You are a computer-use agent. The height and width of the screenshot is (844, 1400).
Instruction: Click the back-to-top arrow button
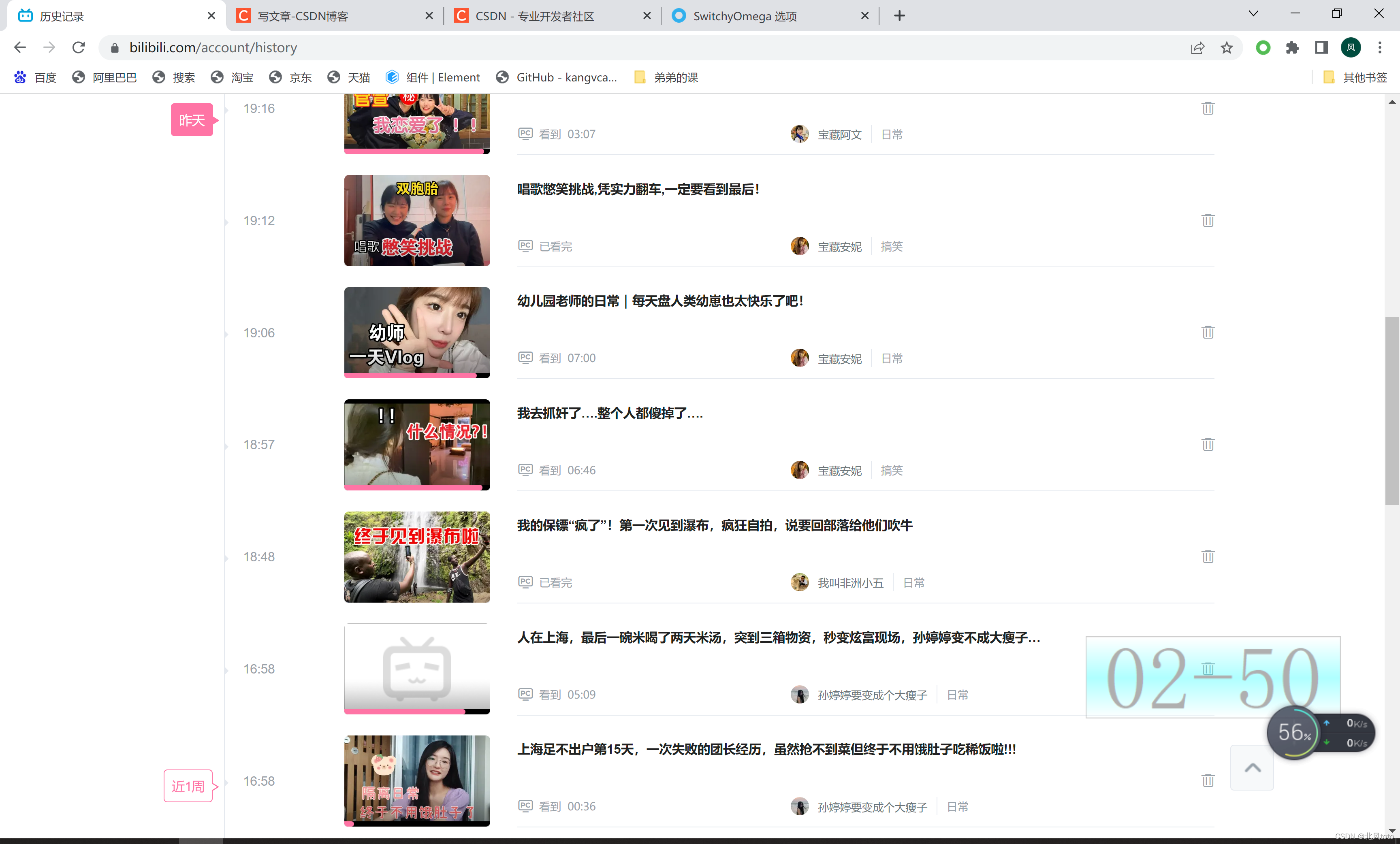[1252, 768]
